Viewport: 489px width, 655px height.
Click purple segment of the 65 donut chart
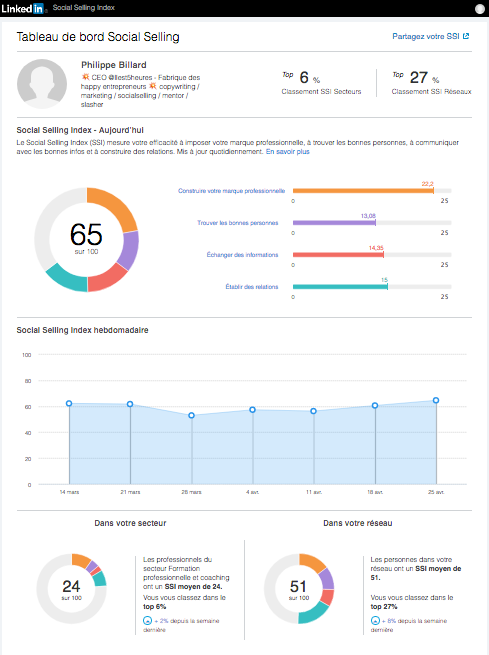129,251
